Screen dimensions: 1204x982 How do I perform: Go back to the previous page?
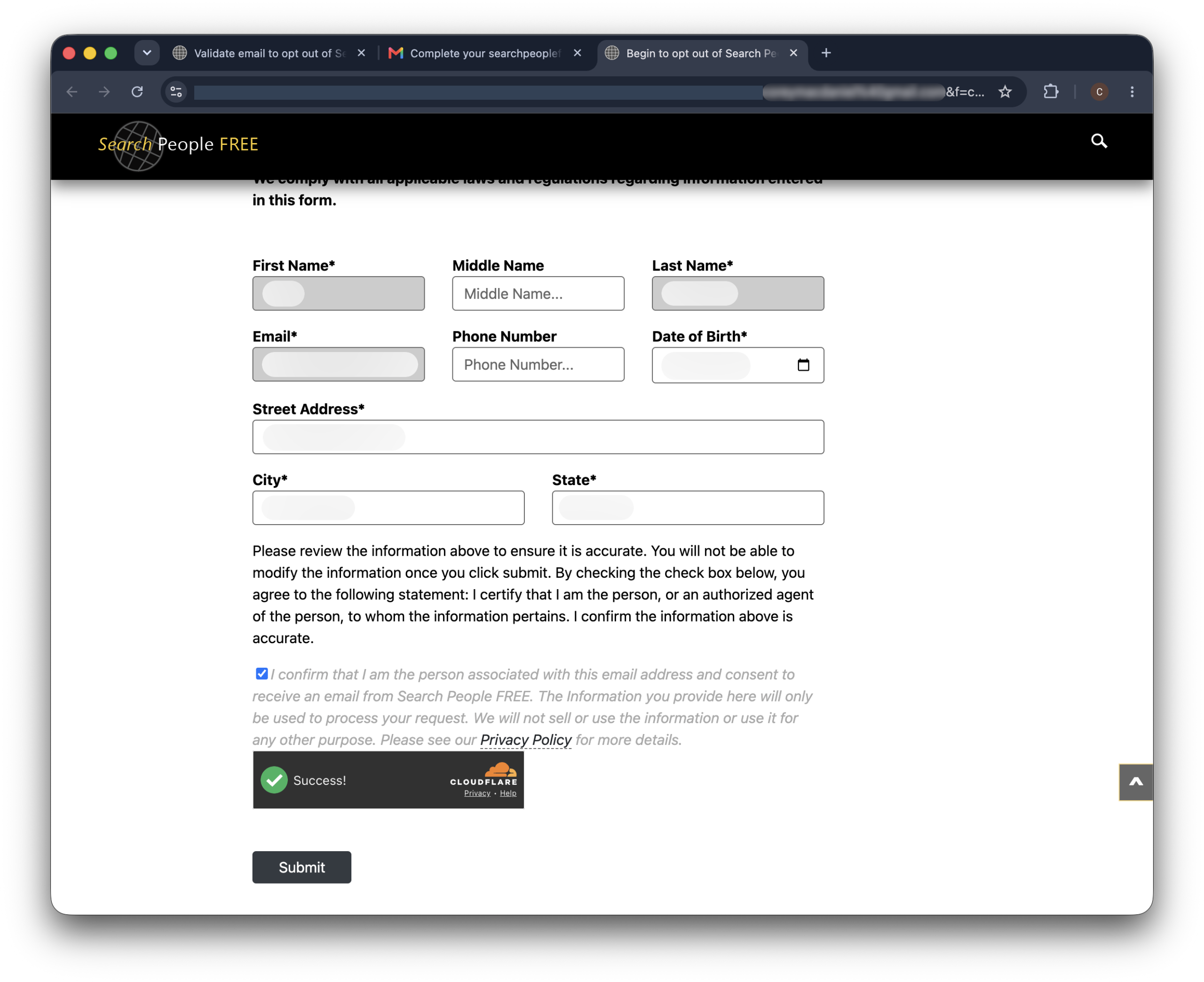pos(72,92)
